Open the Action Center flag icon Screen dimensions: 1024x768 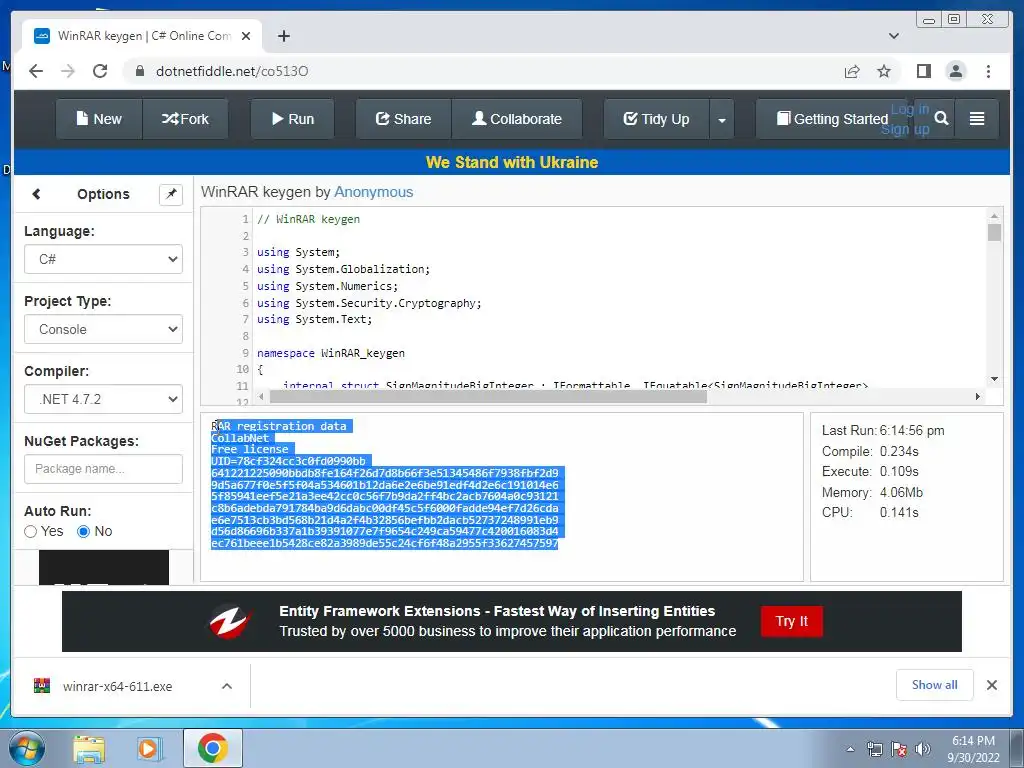(x=899, y=750)
